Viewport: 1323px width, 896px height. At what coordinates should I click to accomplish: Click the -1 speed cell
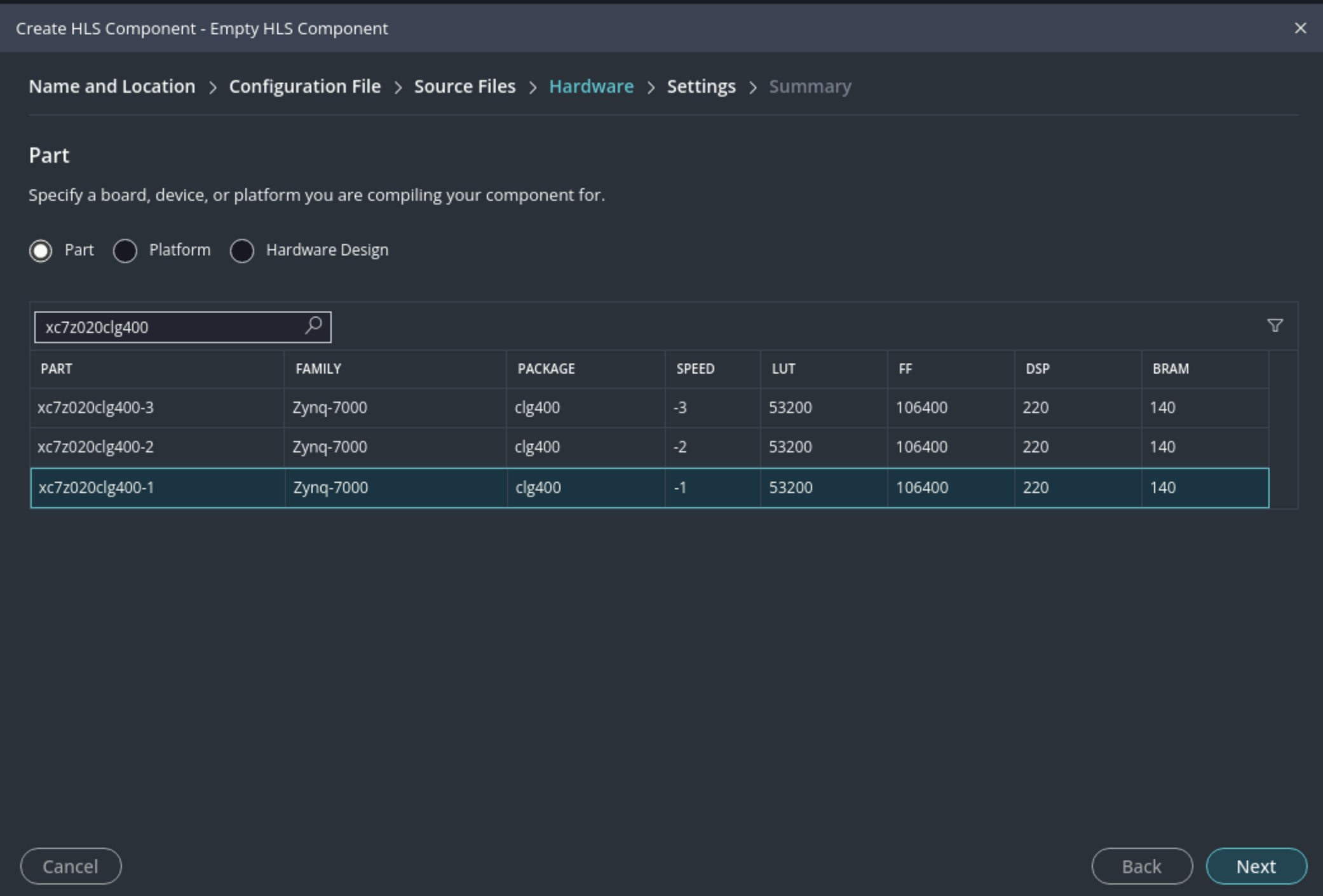(713, 488)
